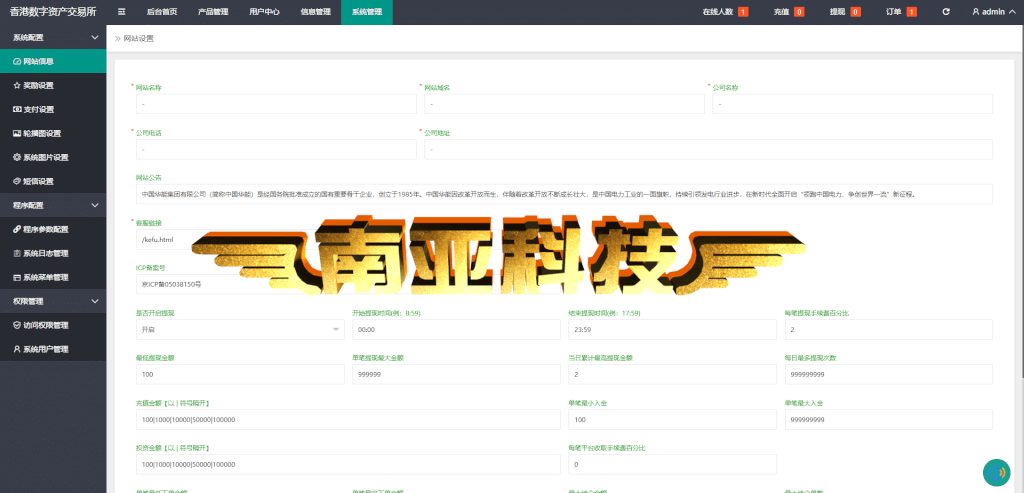This screenshot has width=1024, height=493.
Task: Collapse the 程序配置 sidebar group
Action: point(53,205)
